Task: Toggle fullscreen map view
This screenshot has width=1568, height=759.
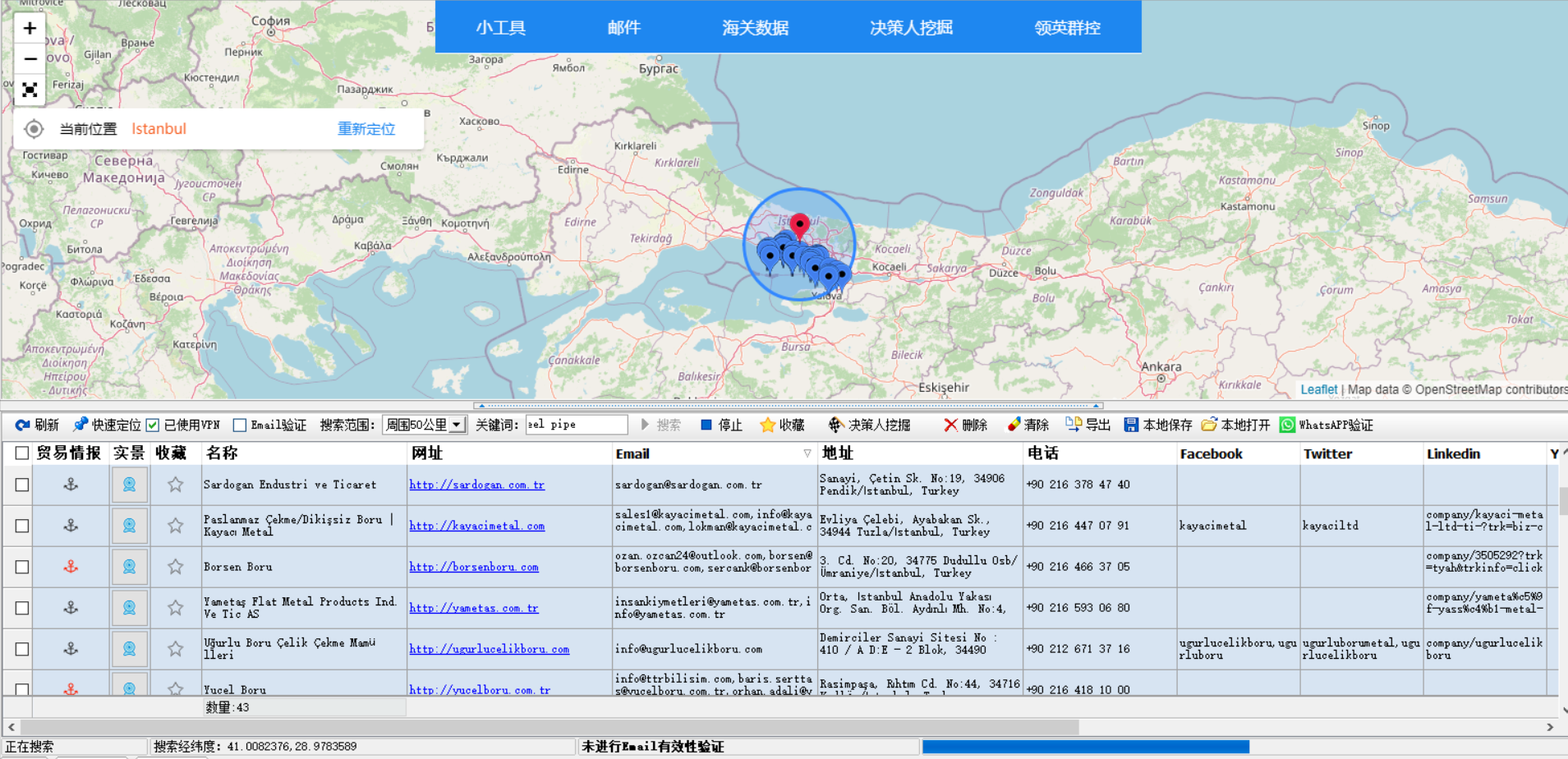Action: [30, 90]
